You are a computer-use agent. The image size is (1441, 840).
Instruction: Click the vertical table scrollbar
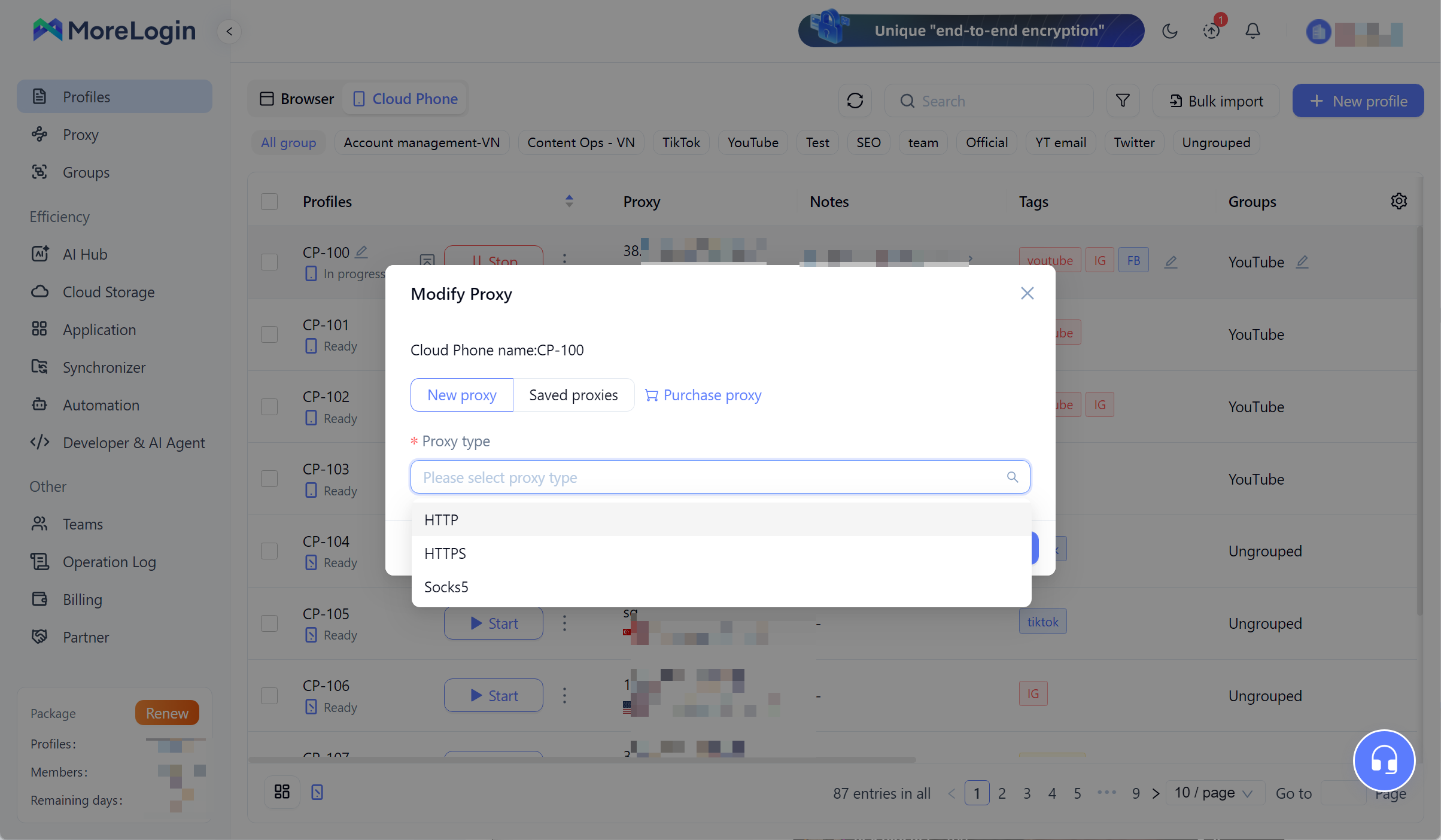click(1419, 421)
